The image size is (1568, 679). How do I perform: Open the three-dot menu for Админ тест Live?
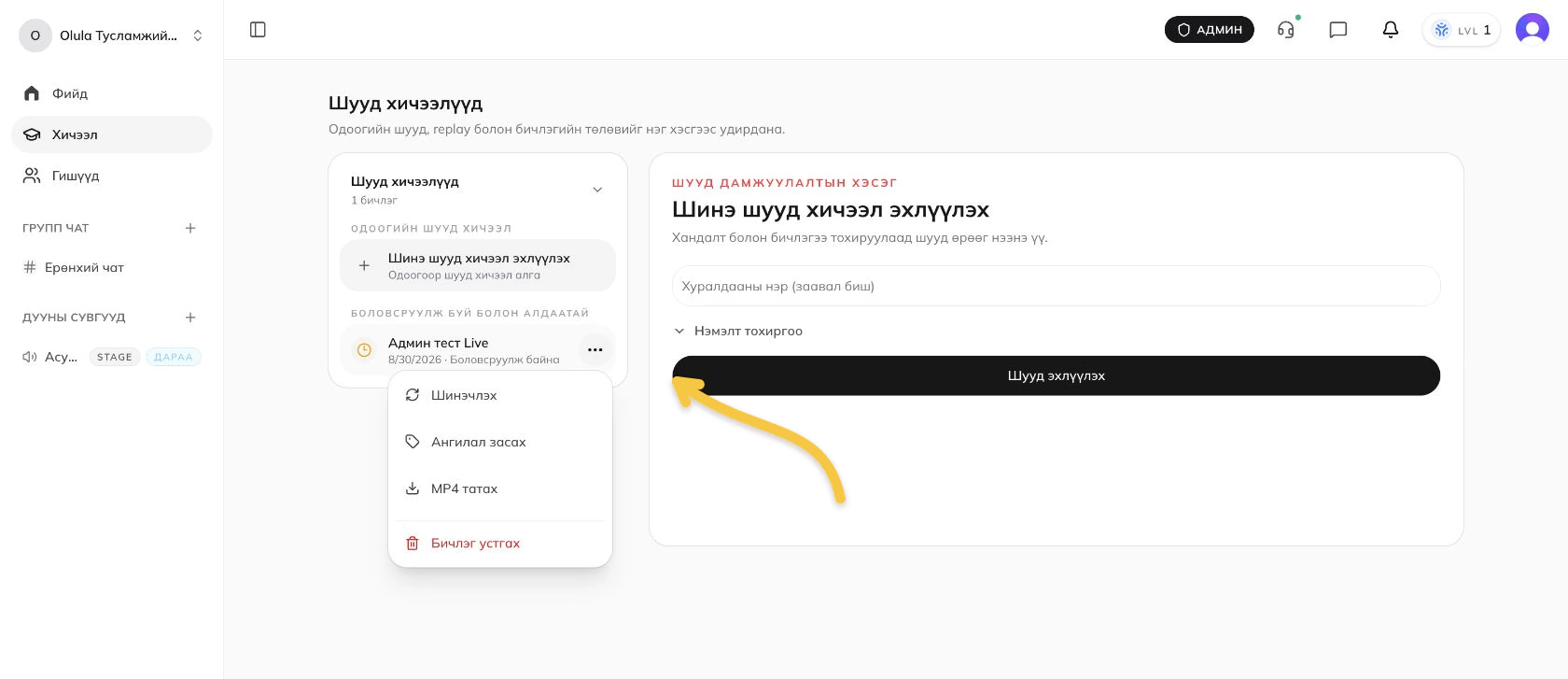595,350
